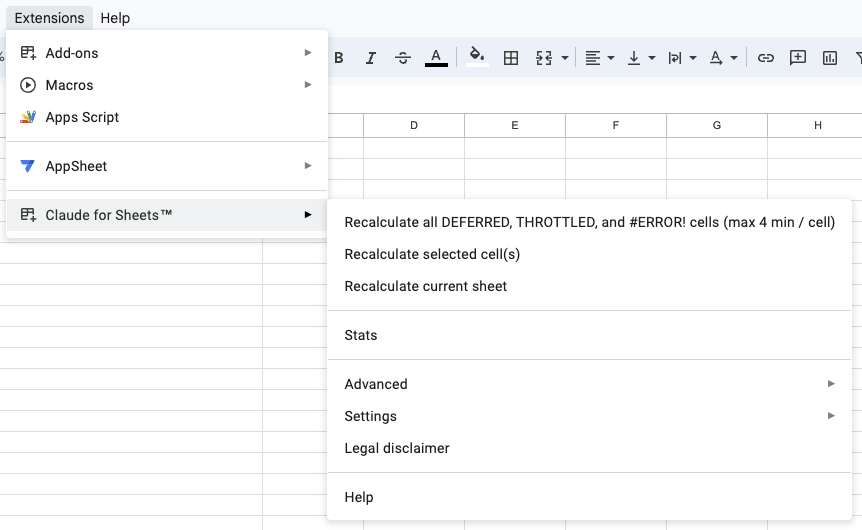Expand Settings submenu arrow
The height and width of the screenshot is (530, 862).
coord(831,416)
